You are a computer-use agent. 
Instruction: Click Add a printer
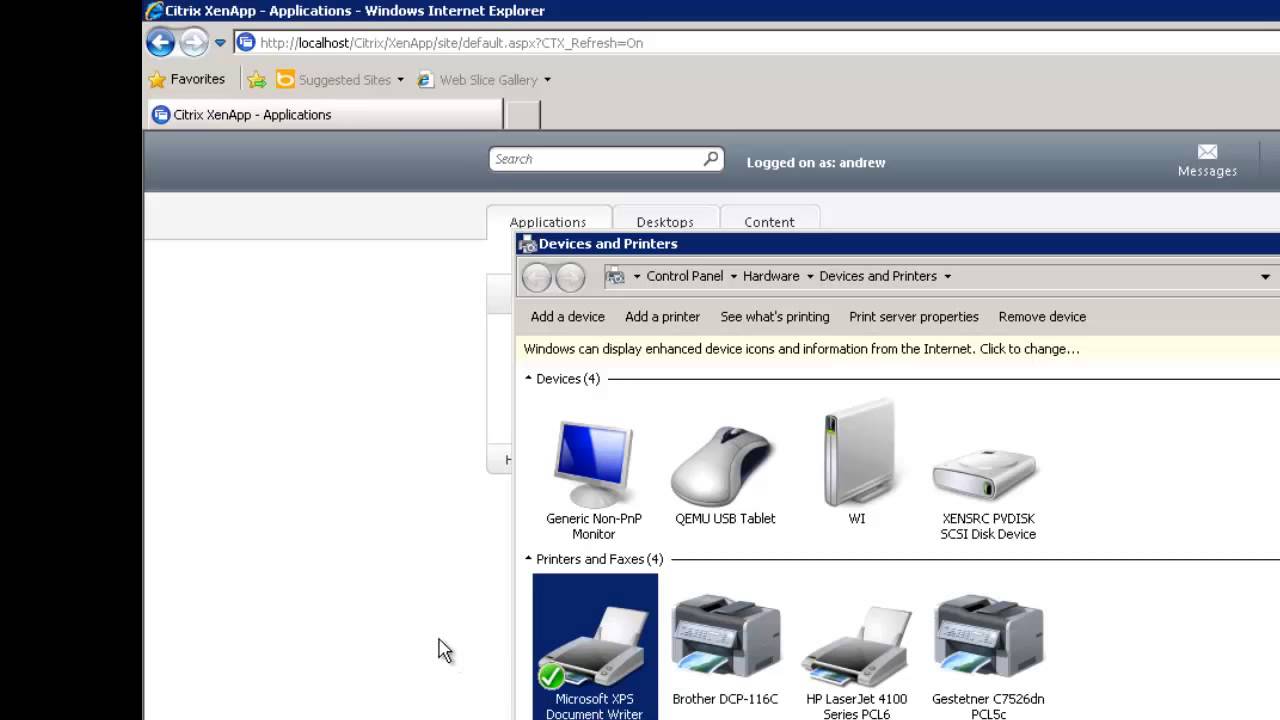[662, 317]
